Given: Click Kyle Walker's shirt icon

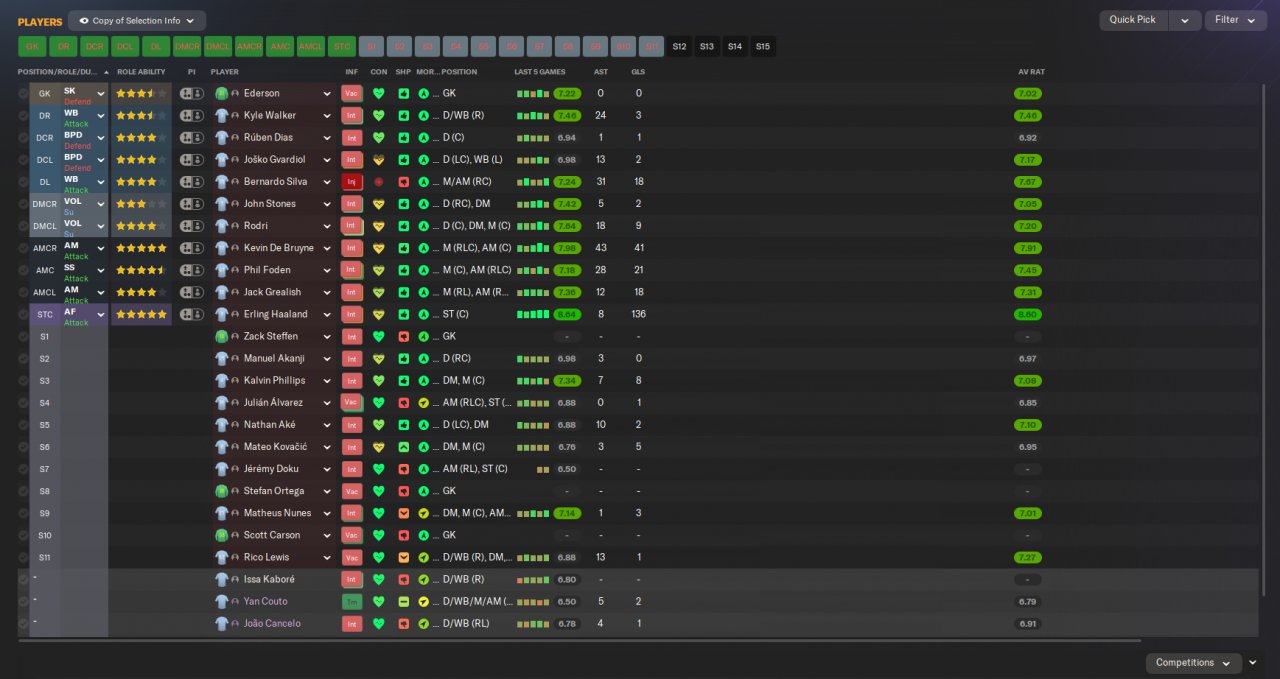Looking at the screenshot, I should [x=222, y=115].
